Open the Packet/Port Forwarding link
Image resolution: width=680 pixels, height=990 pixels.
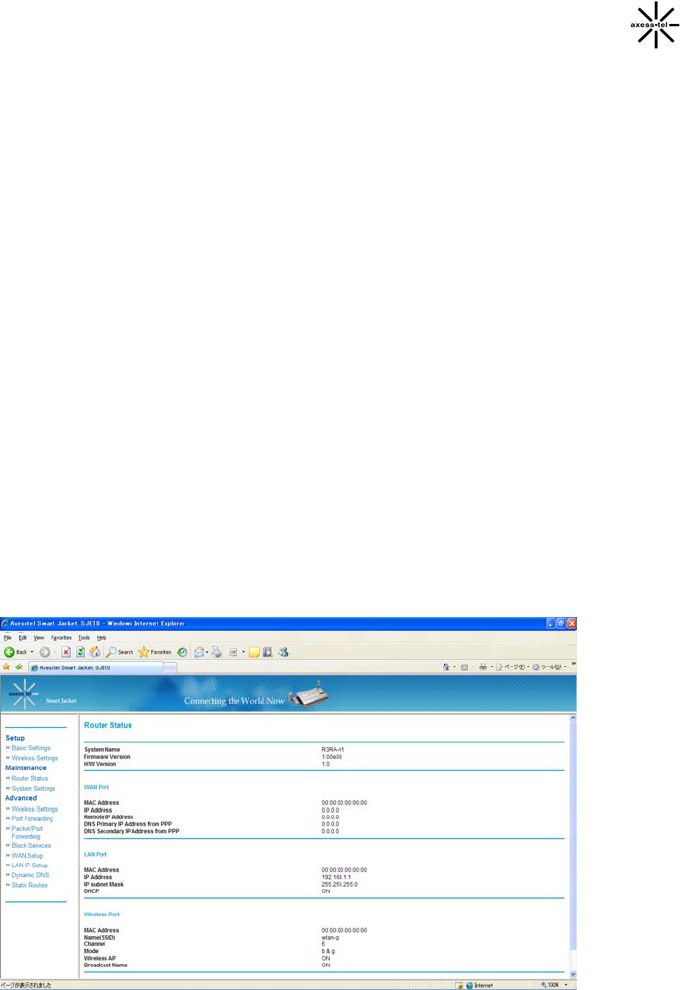tap(27, 832)
